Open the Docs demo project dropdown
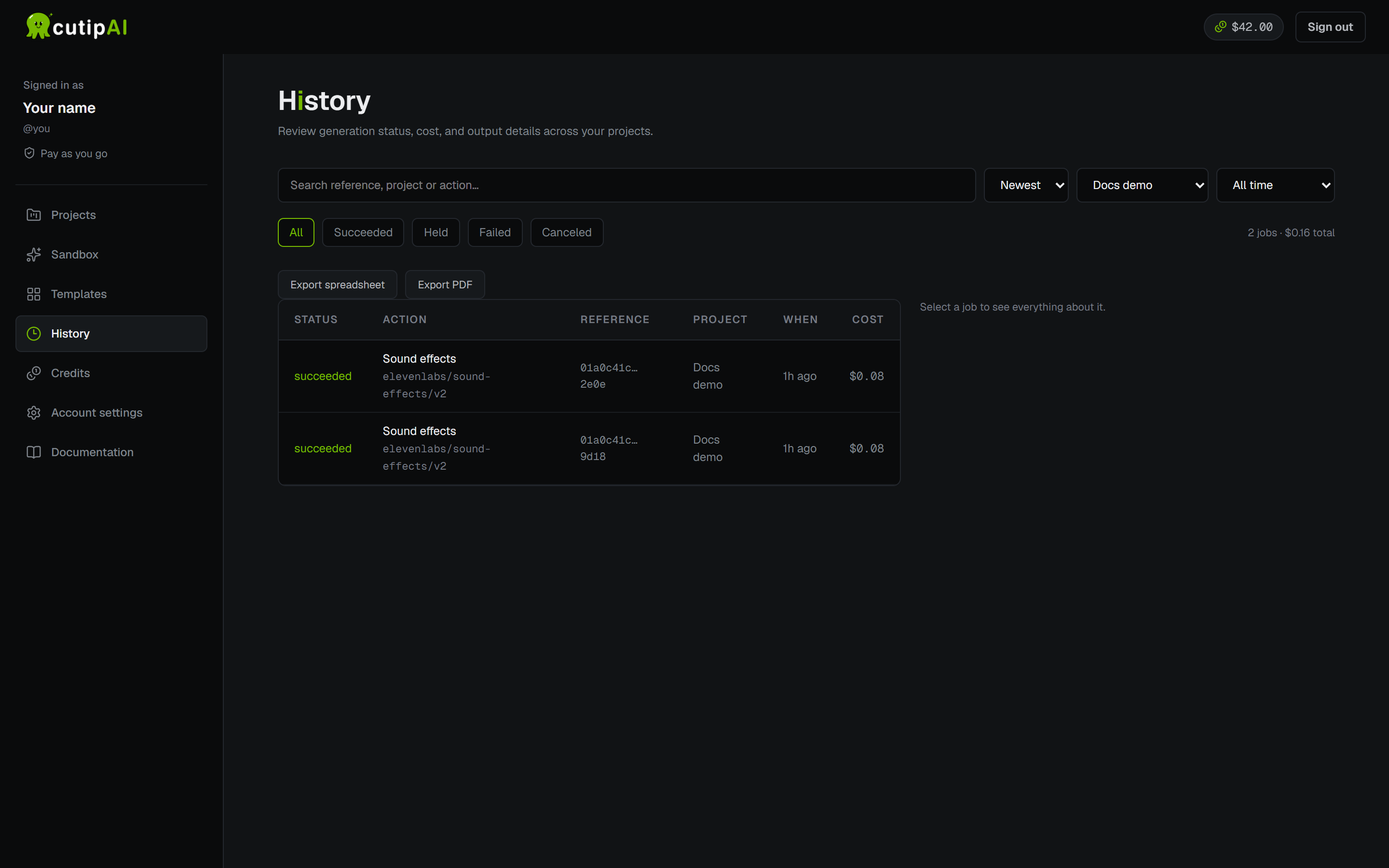The image size is (1389, 868). pos(1142,186)
